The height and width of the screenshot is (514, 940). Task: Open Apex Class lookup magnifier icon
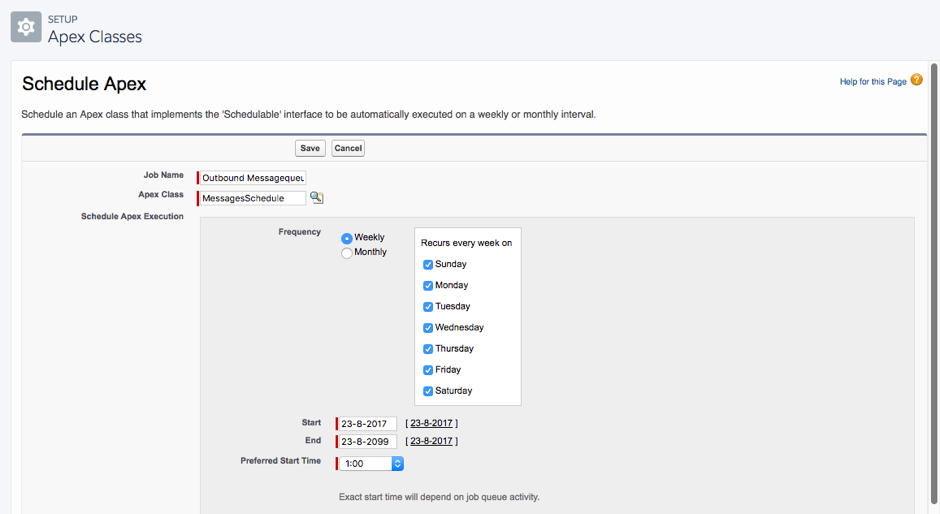point(316,198)
